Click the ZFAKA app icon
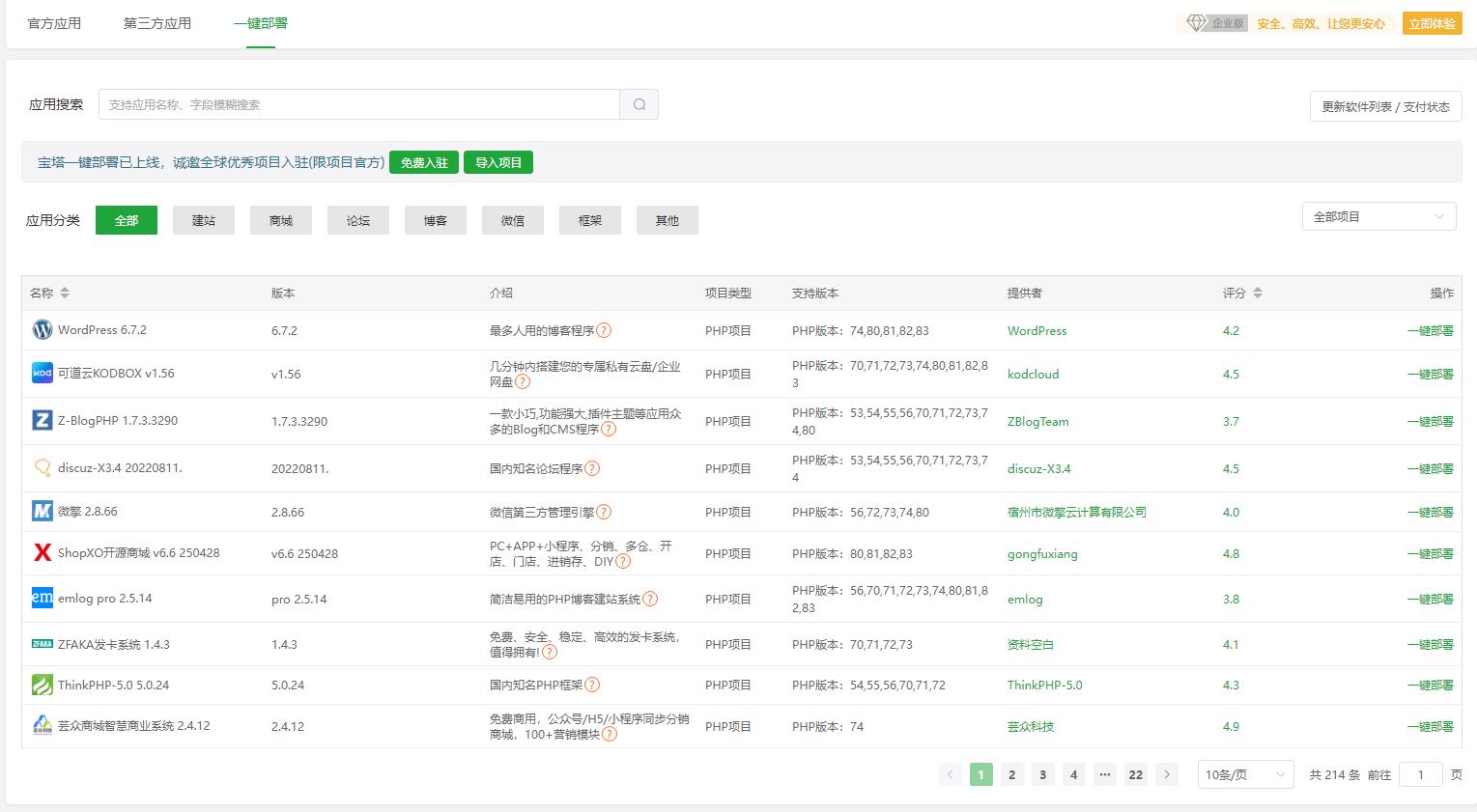The height and width of the screenshot is (812, 1477). click(x=43, y=644)
